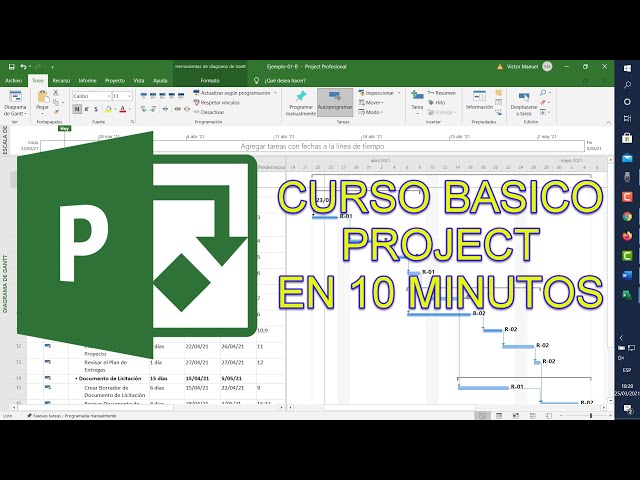Click the Clear eraser icon in Edición
640x480 pixels.
coord(543,102)
